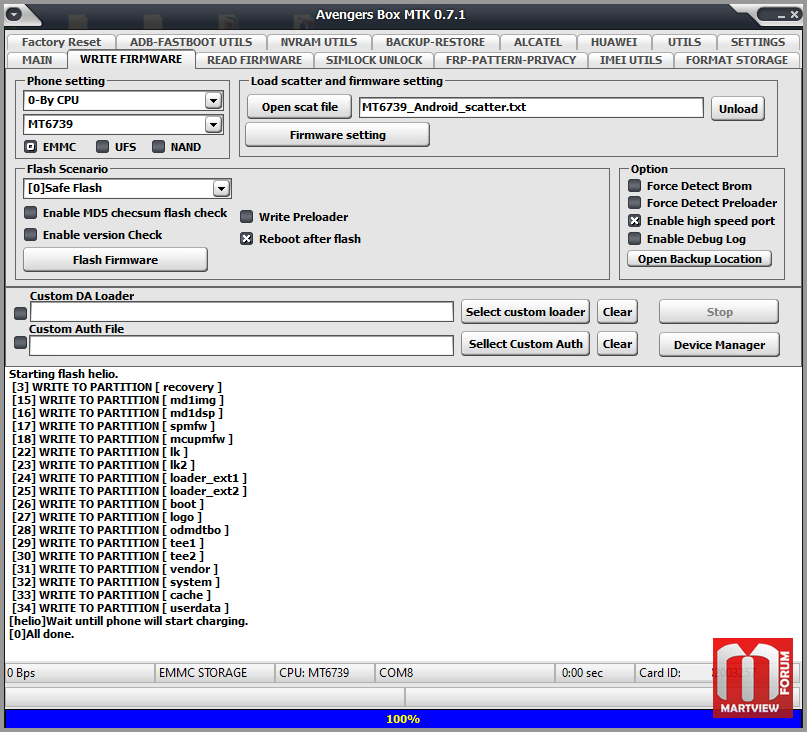Expand the MT6739 CPU model dropdown
The width and height of the screenshot is (807, 732).
coord(213,124)
